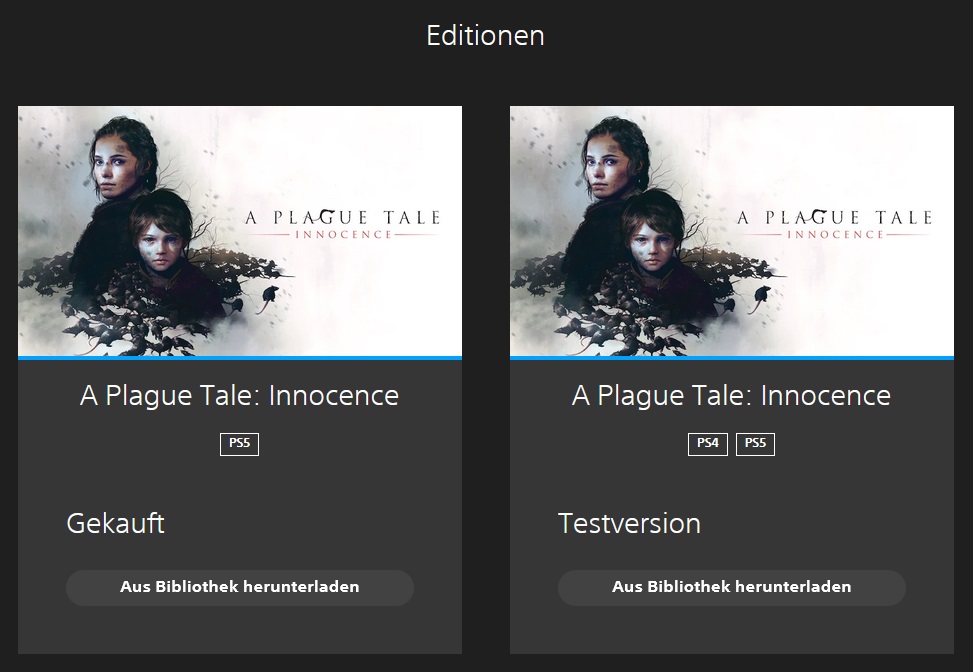This screenshot has width=973, height=672.
Task: Click the PS5 badge on Gekauft edition
Action: (x=239, y=443)
